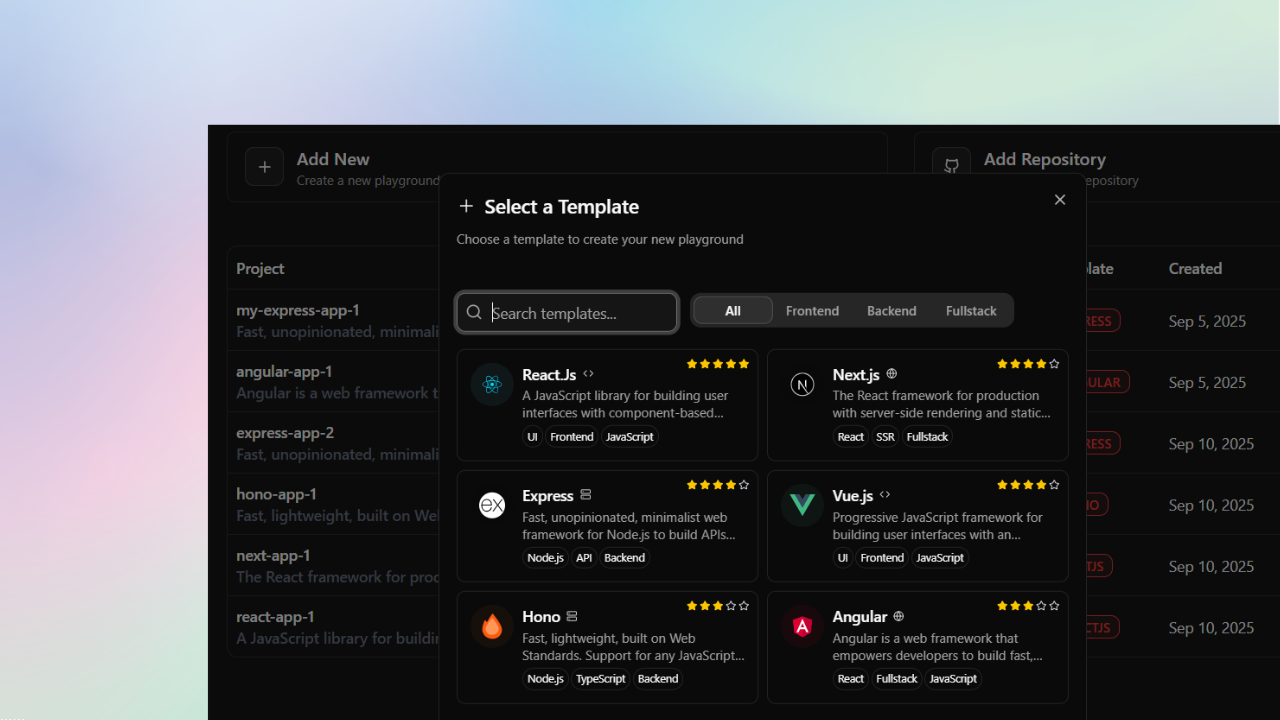Select the Vue.js green V logo
1280x720 pixels.
tap(802, 505)
